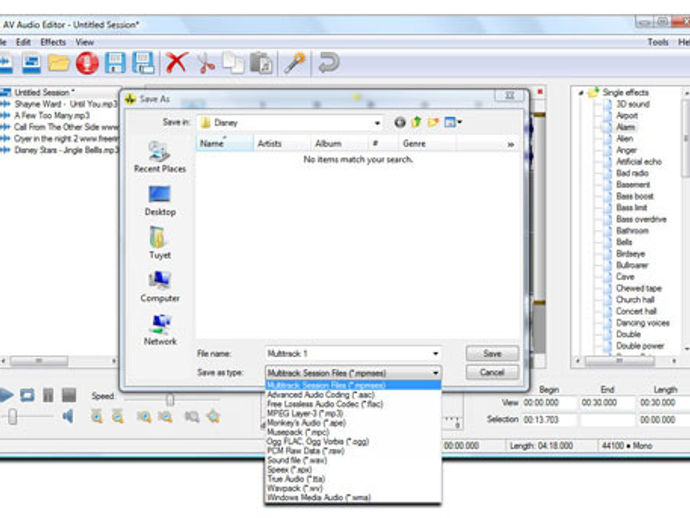690x518 pixels.
Task: Click the microphone tool icon in toolbar
Action: (x=294, y=63)
